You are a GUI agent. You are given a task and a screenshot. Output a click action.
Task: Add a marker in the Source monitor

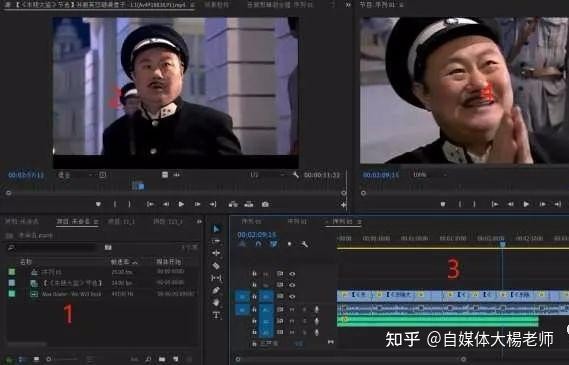point(98,204)
